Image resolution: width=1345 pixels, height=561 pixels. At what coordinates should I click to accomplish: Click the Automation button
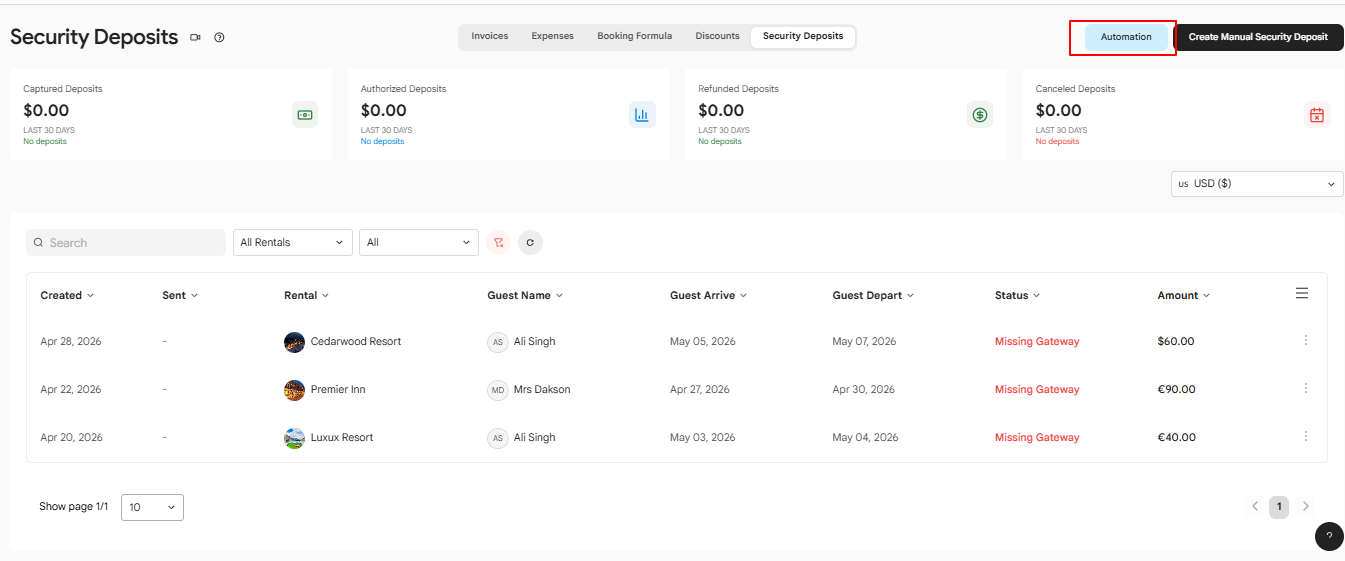pos(1126,37)
